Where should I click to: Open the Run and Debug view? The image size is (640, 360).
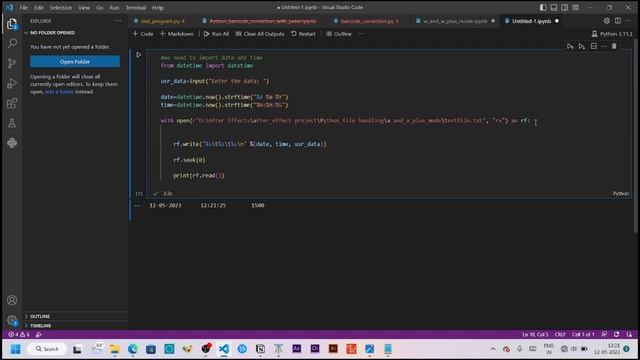click(x=12, y=83)
